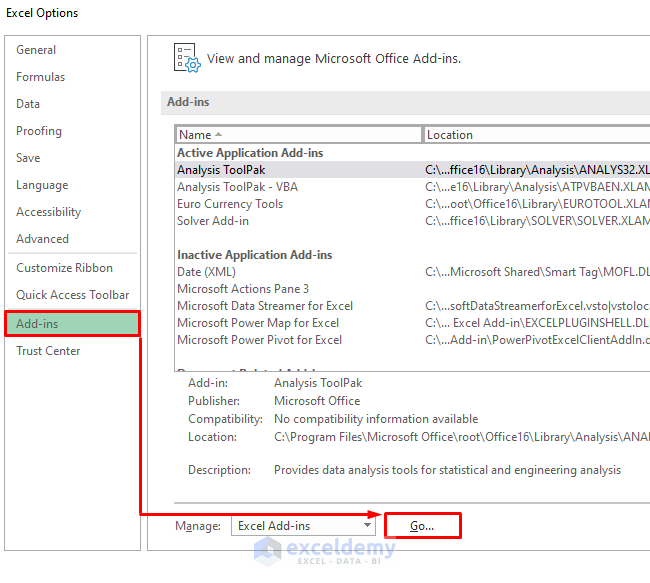
Task: Select Microsoft Actions Pane 3 row
Action: point(412,289)
